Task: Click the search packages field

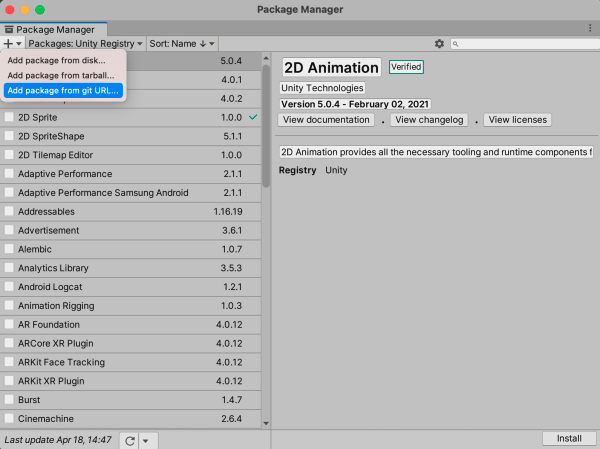Action: [x=525, y=44]
